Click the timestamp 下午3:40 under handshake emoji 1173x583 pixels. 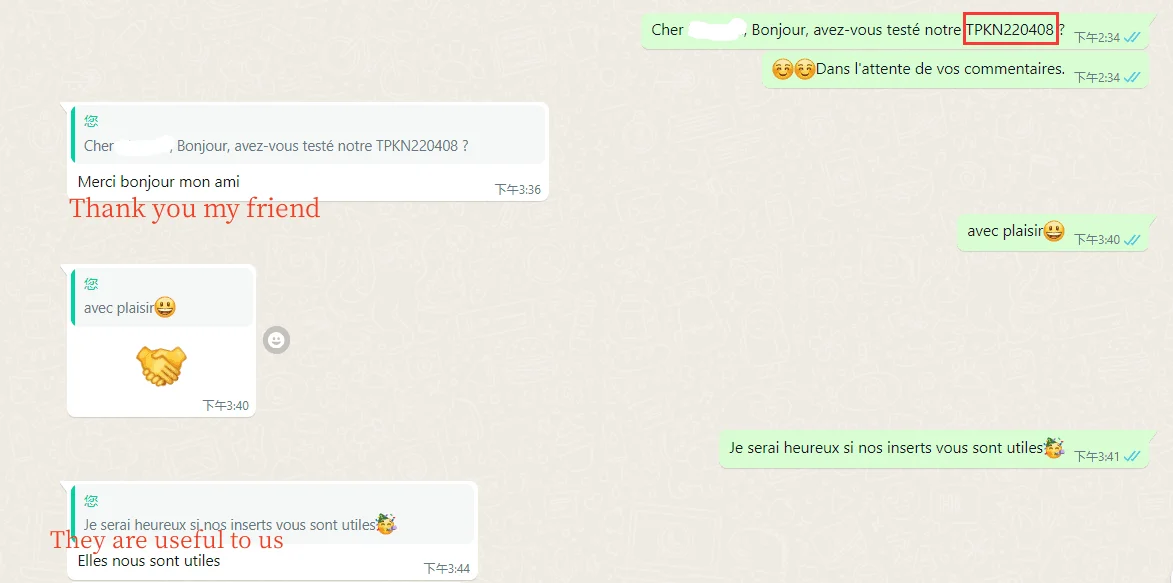[x=226, y=406]
